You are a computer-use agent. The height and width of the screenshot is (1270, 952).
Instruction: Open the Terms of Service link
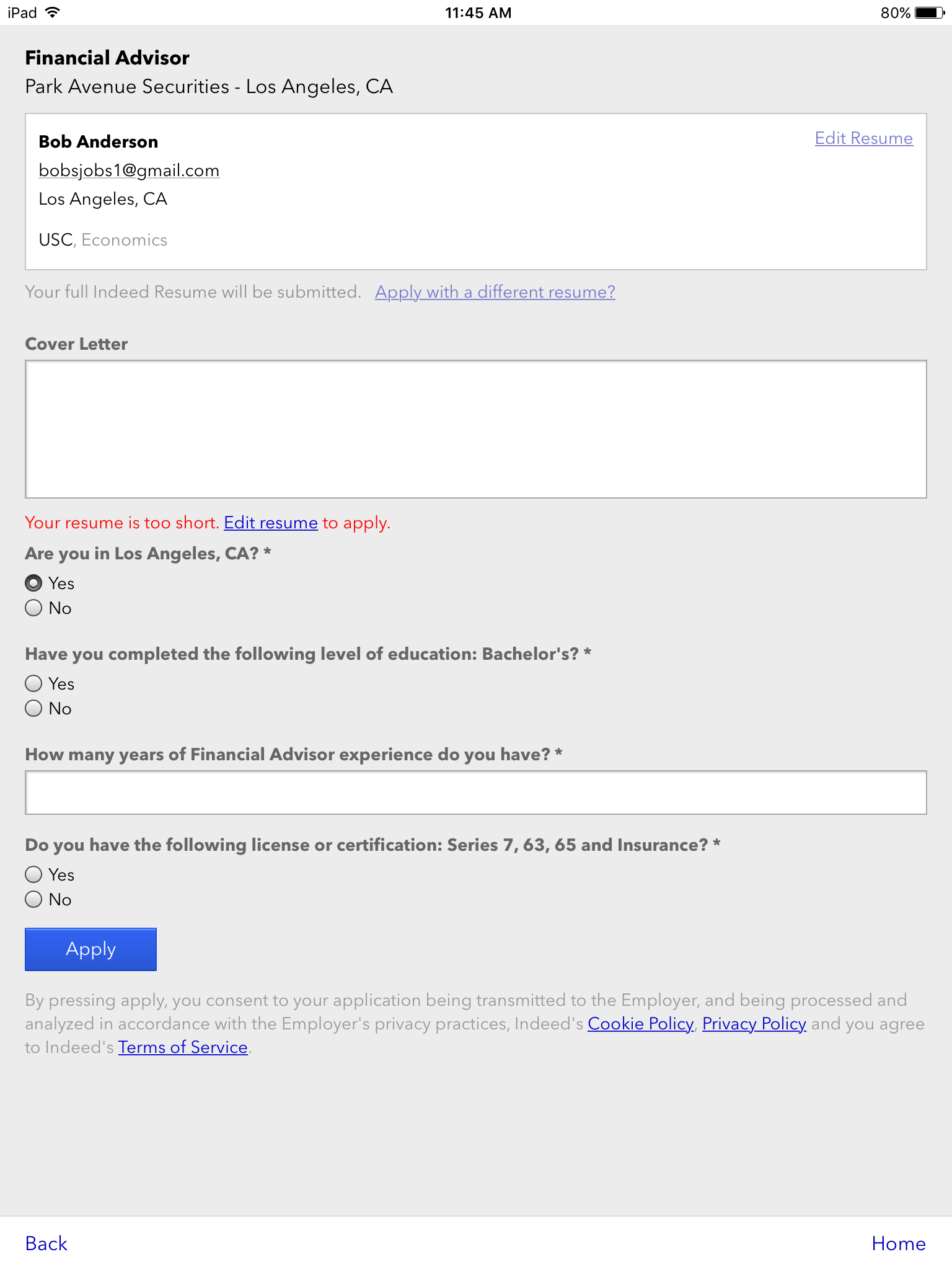coord(183,1047)
